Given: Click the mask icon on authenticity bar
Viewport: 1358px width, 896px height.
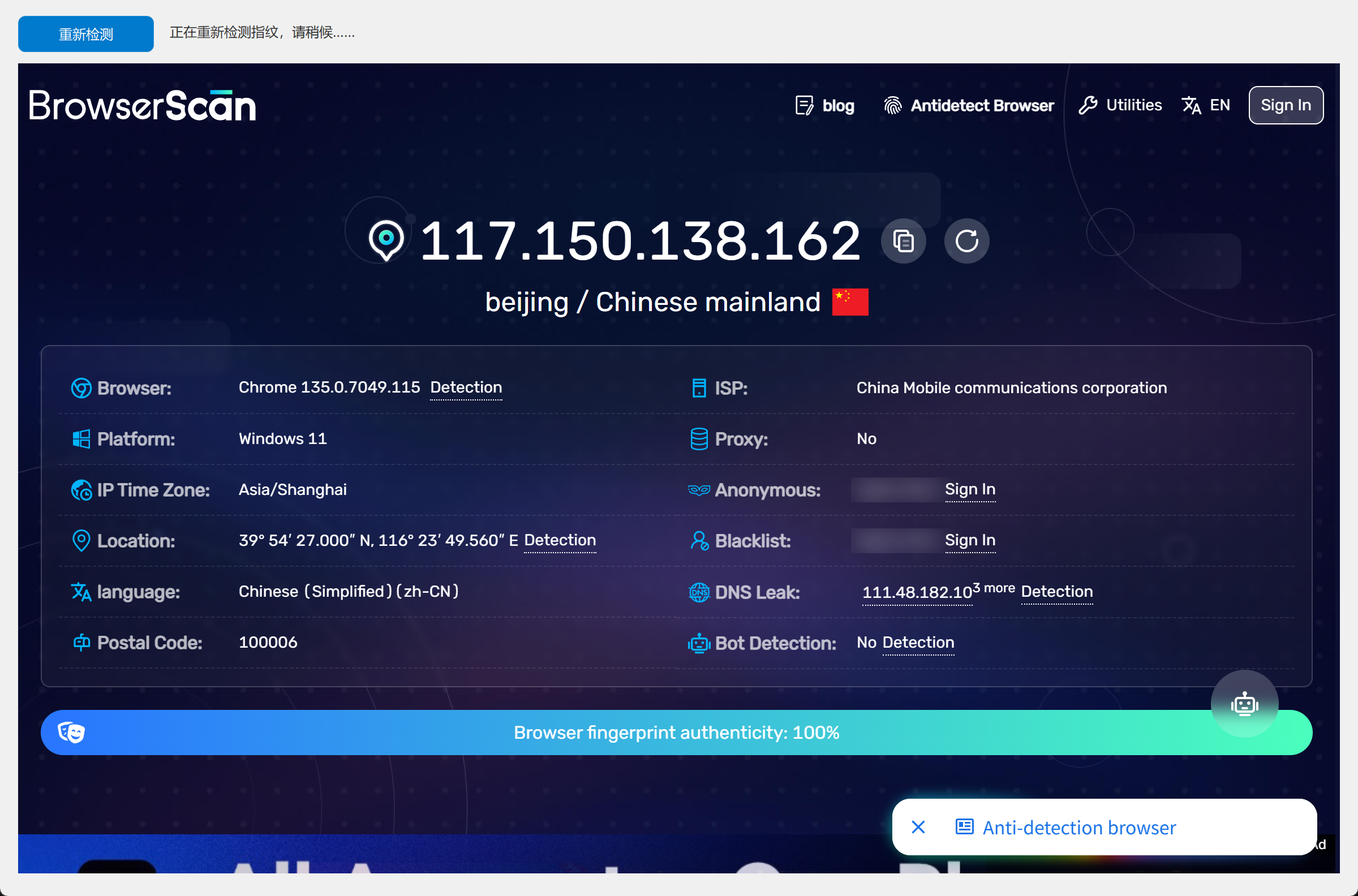Looking at the screenshot, I should [x=71, y=732].
